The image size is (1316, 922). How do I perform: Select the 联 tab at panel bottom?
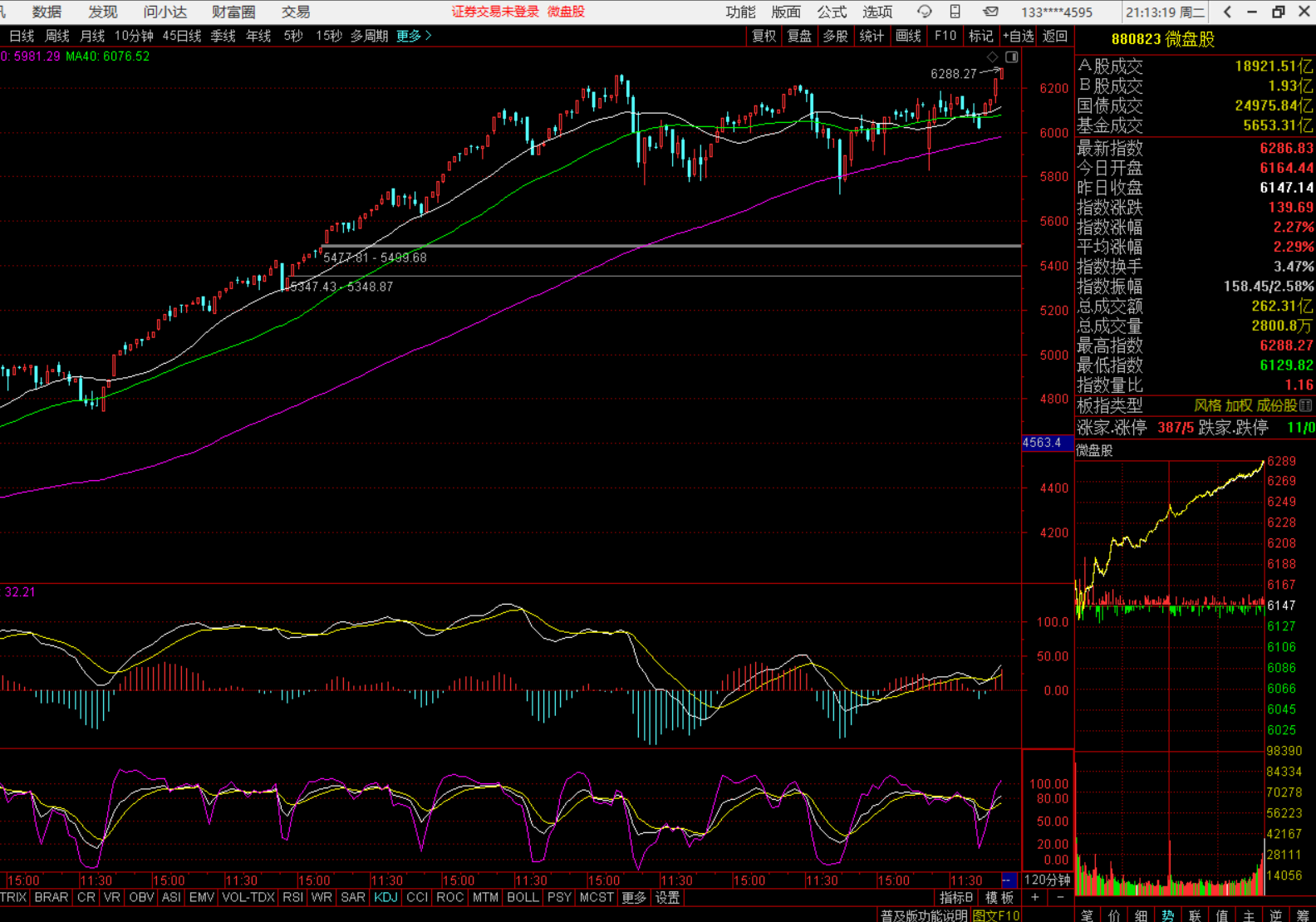coord(1195,915)
